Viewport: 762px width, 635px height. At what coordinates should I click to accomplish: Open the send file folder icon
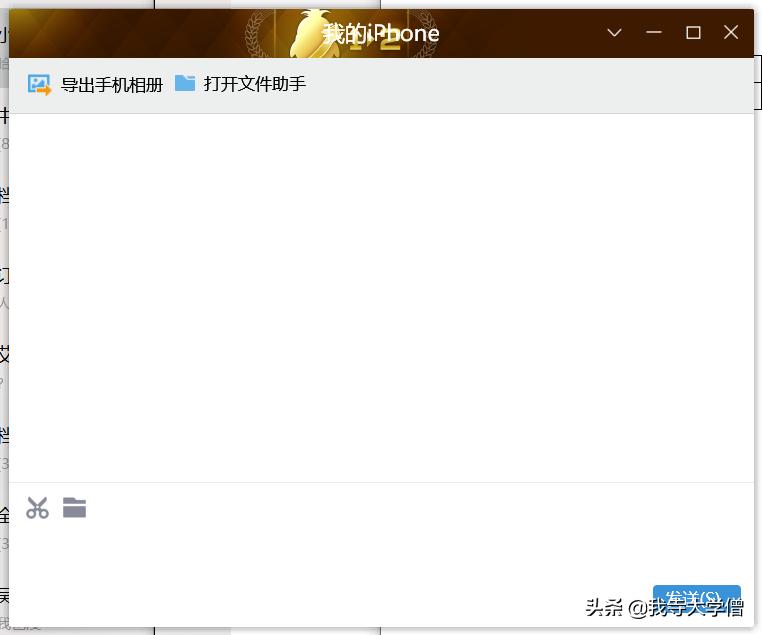tap(74, 508)
